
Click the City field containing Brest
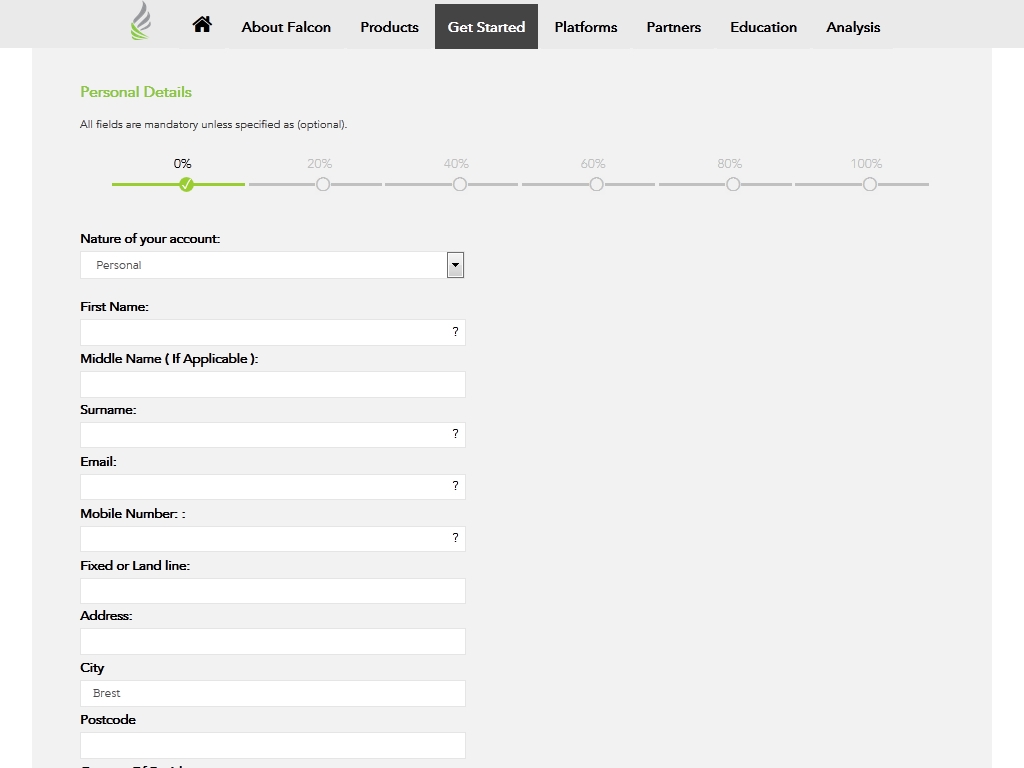272,693
